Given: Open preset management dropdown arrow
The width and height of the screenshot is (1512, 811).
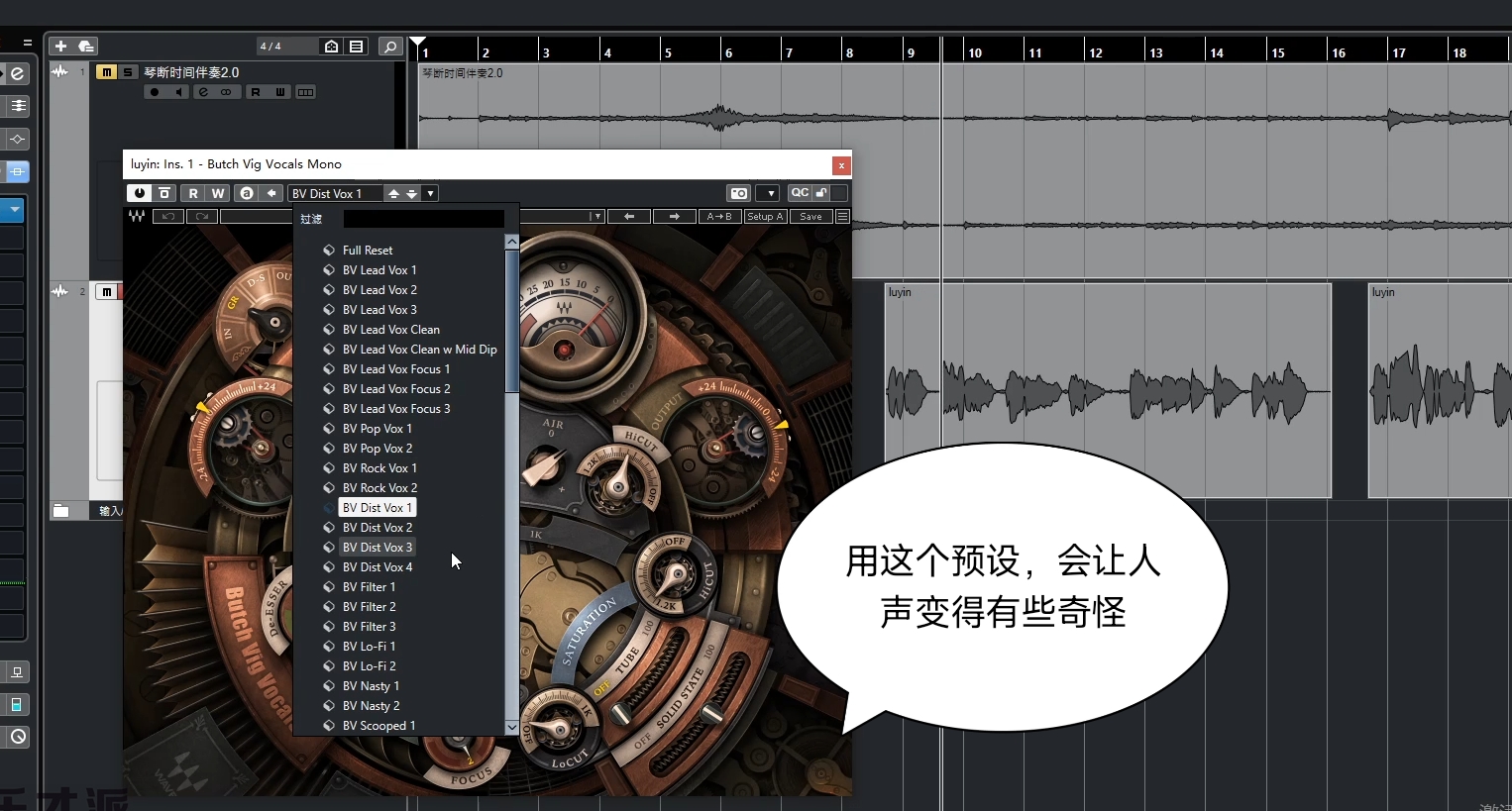Looking at the screenshot, I should click(430, 194).
